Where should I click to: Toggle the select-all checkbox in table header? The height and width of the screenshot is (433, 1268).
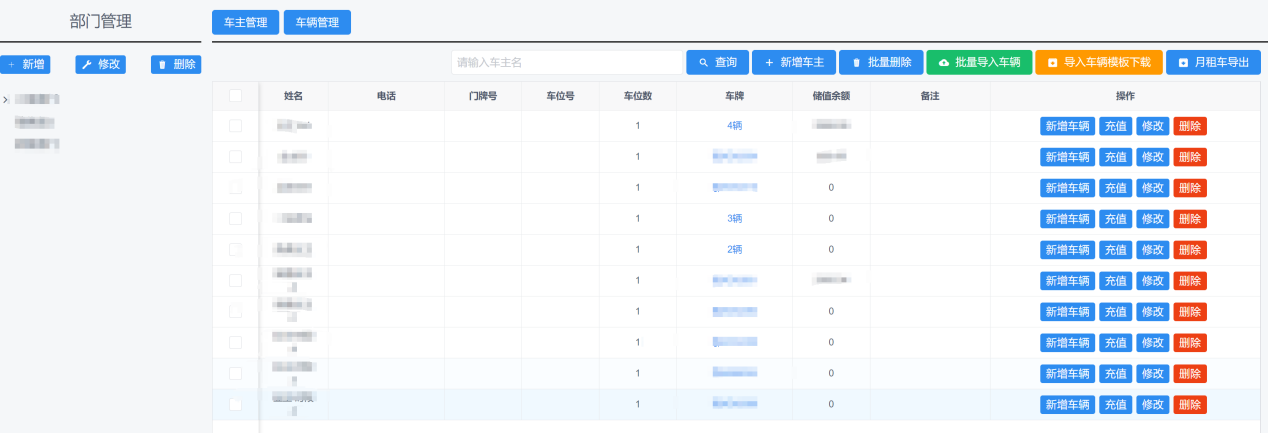(235, 96)
